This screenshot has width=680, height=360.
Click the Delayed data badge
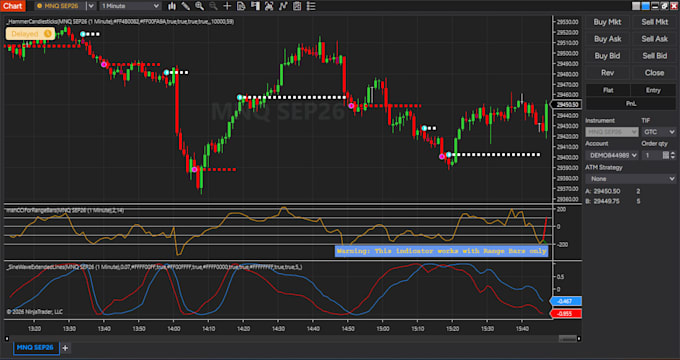tap(30, 34)
